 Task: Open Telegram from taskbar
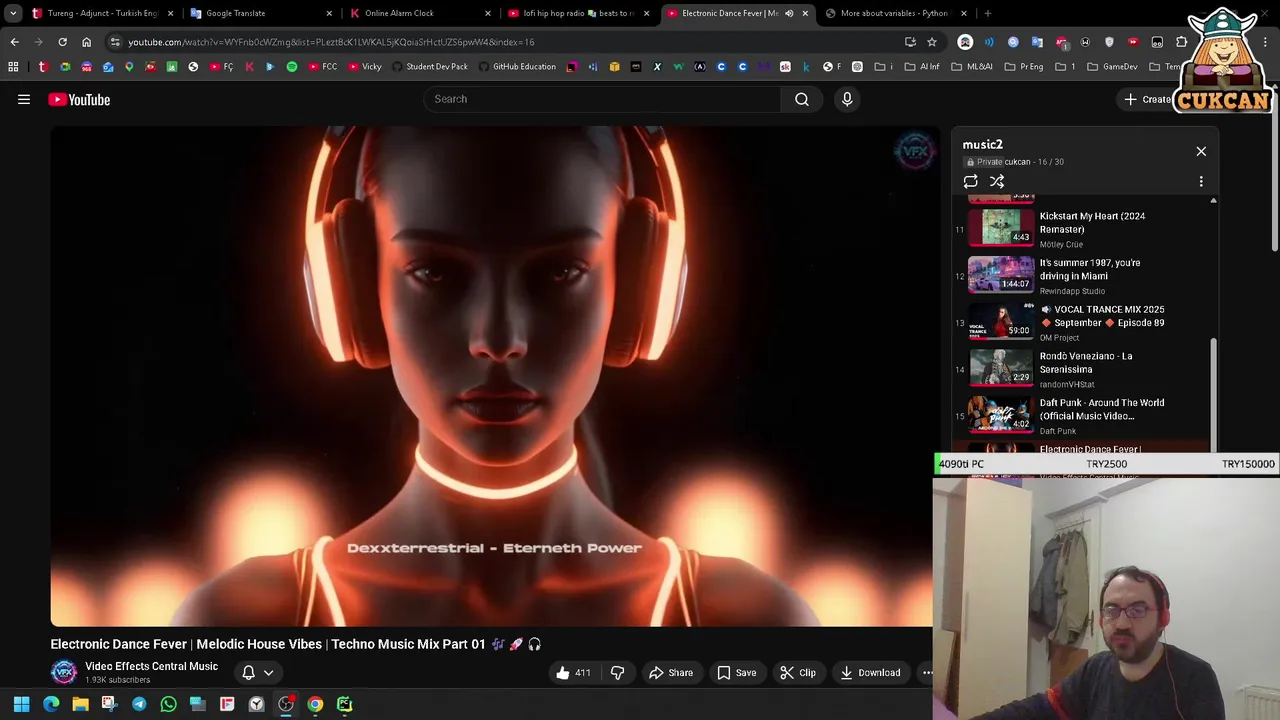click(x=139, y=704)
